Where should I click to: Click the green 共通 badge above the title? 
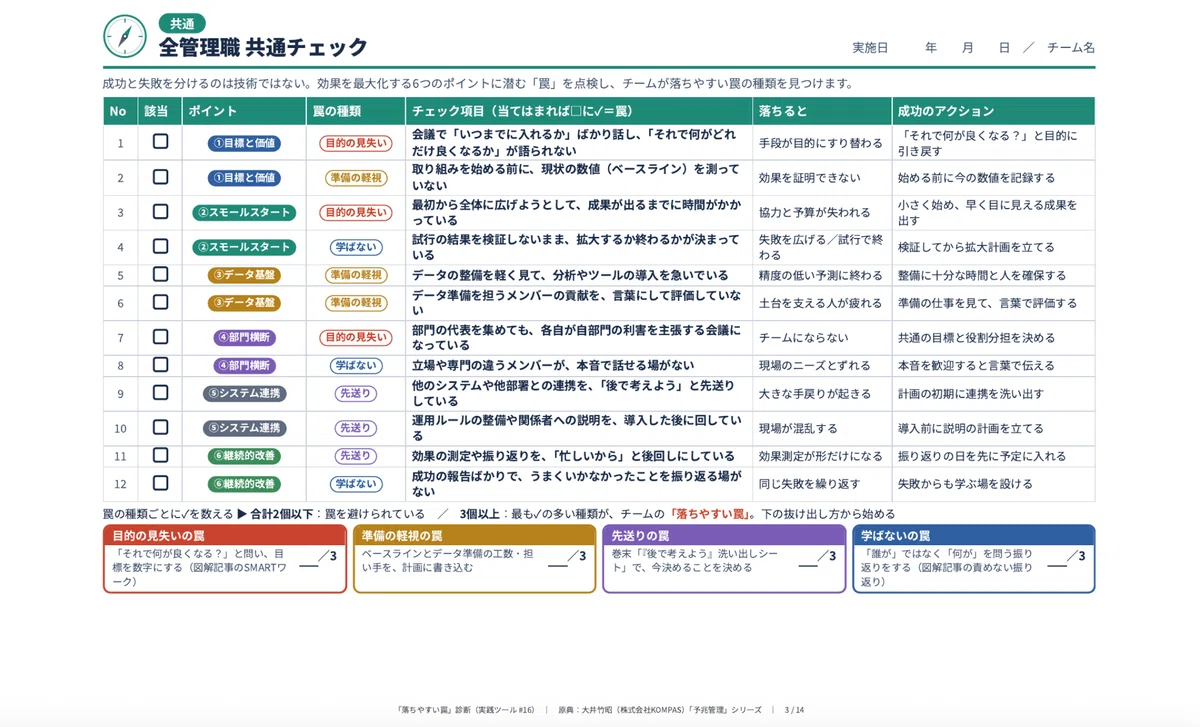(182, 24)
